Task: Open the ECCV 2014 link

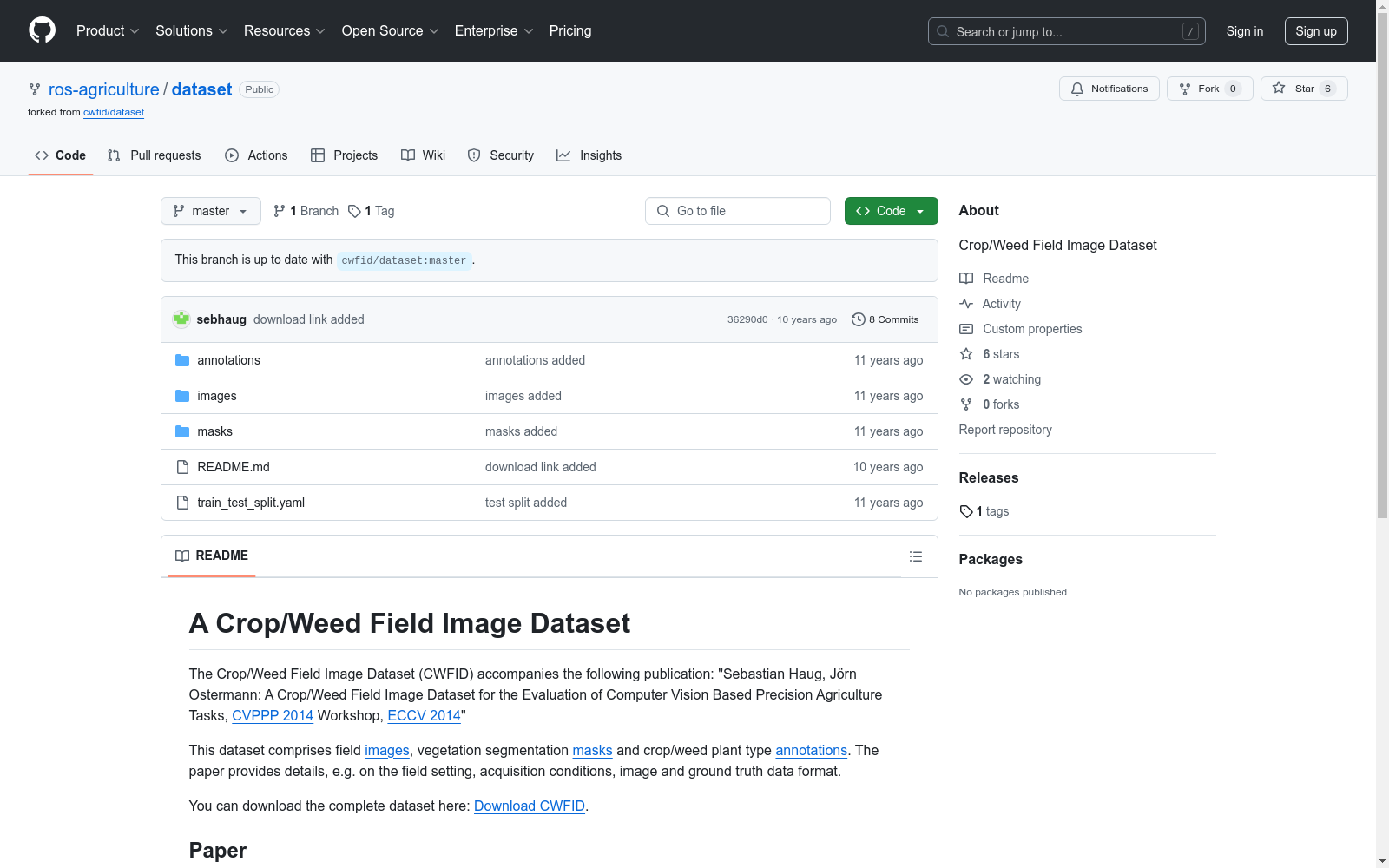Action: tap(424, 715)
